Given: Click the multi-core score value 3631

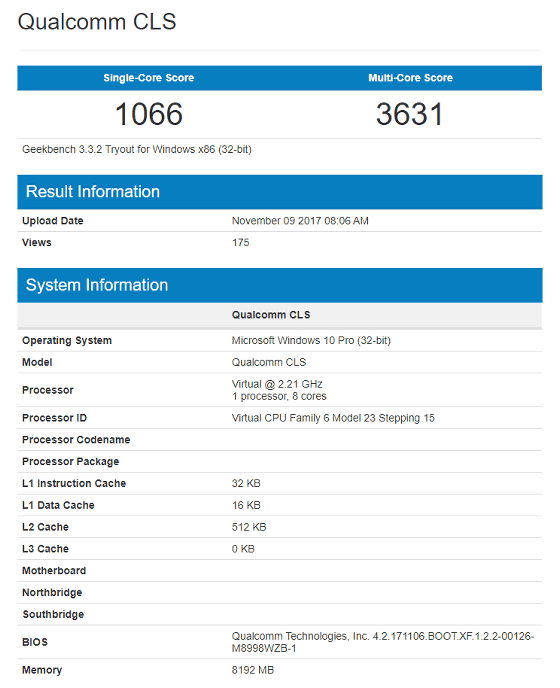Looking at the screenshot, I should (x=409, y=114).
